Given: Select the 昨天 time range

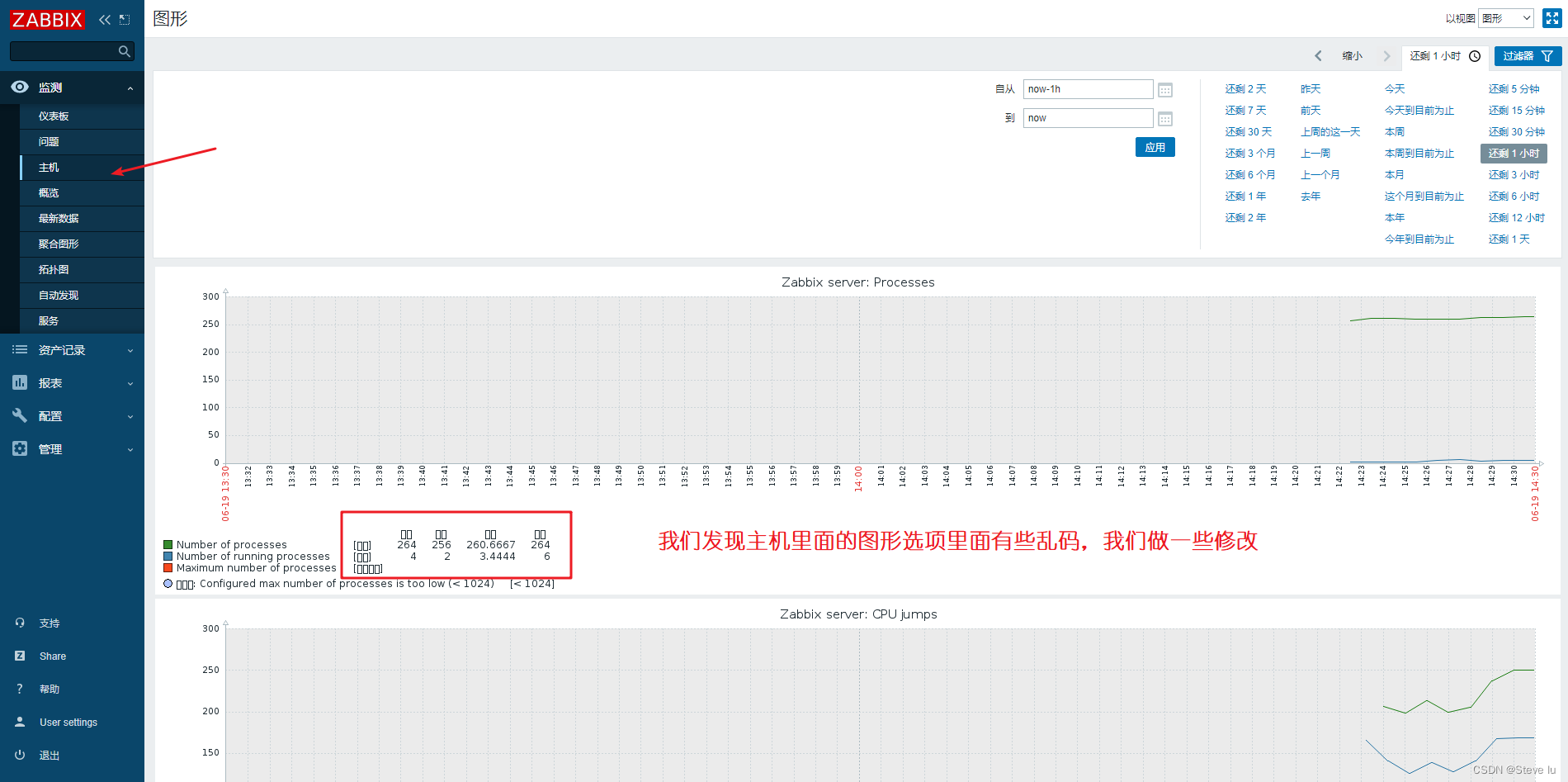Looking at the screenshot, I should [x=1311, y=89].
